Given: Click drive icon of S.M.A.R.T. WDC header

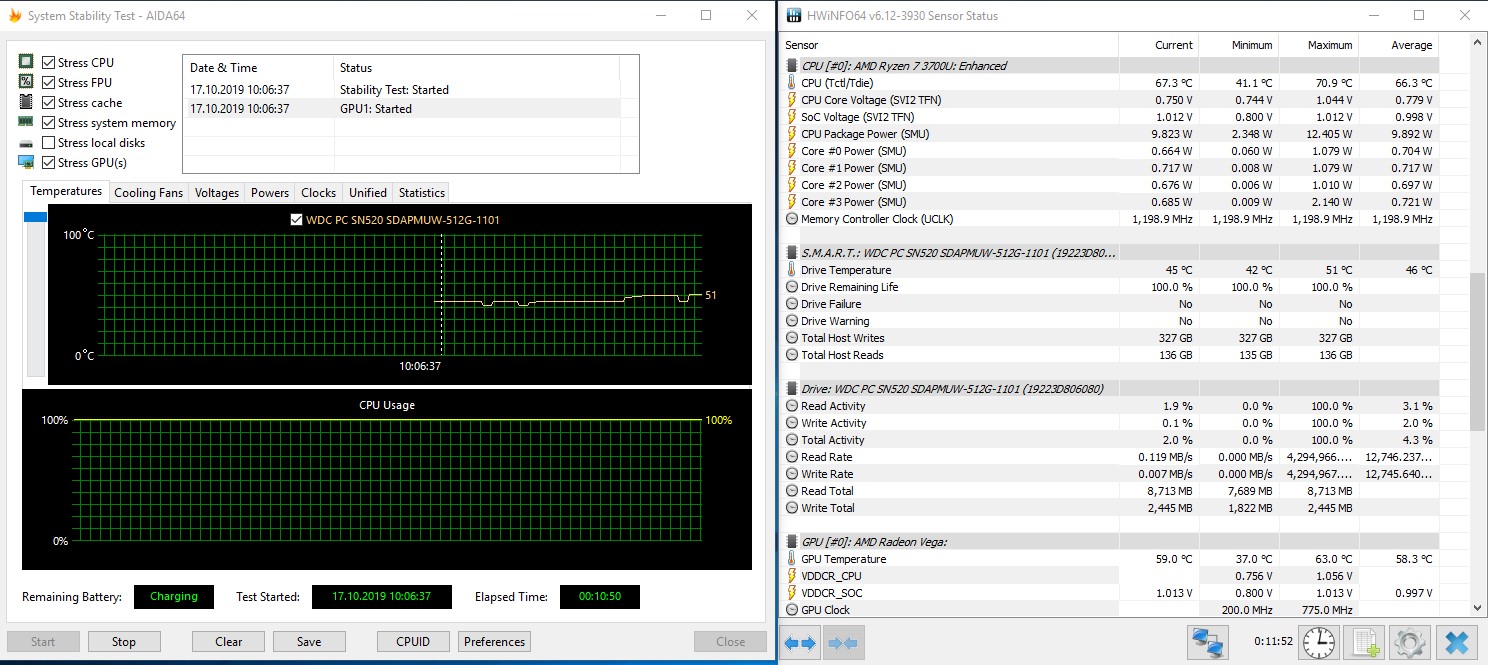Looking at the screenshot, I should pos(792,253).
